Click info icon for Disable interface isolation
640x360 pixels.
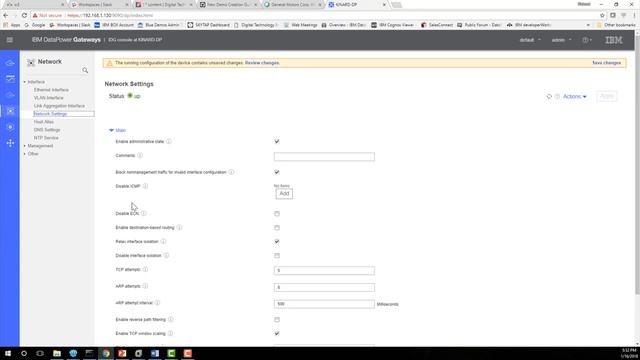tap(167, 256)
